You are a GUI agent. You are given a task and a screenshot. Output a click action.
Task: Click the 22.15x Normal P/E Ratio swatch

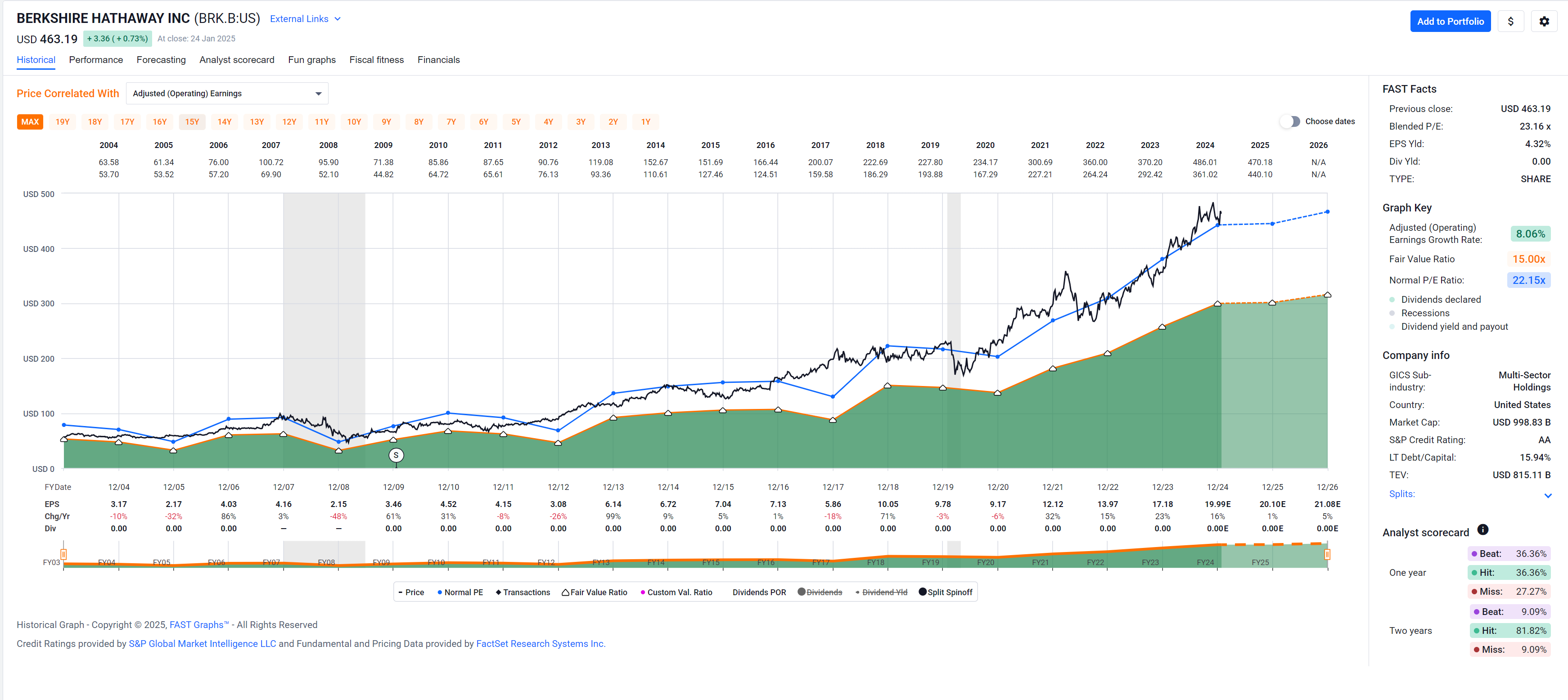(1528, 280)
